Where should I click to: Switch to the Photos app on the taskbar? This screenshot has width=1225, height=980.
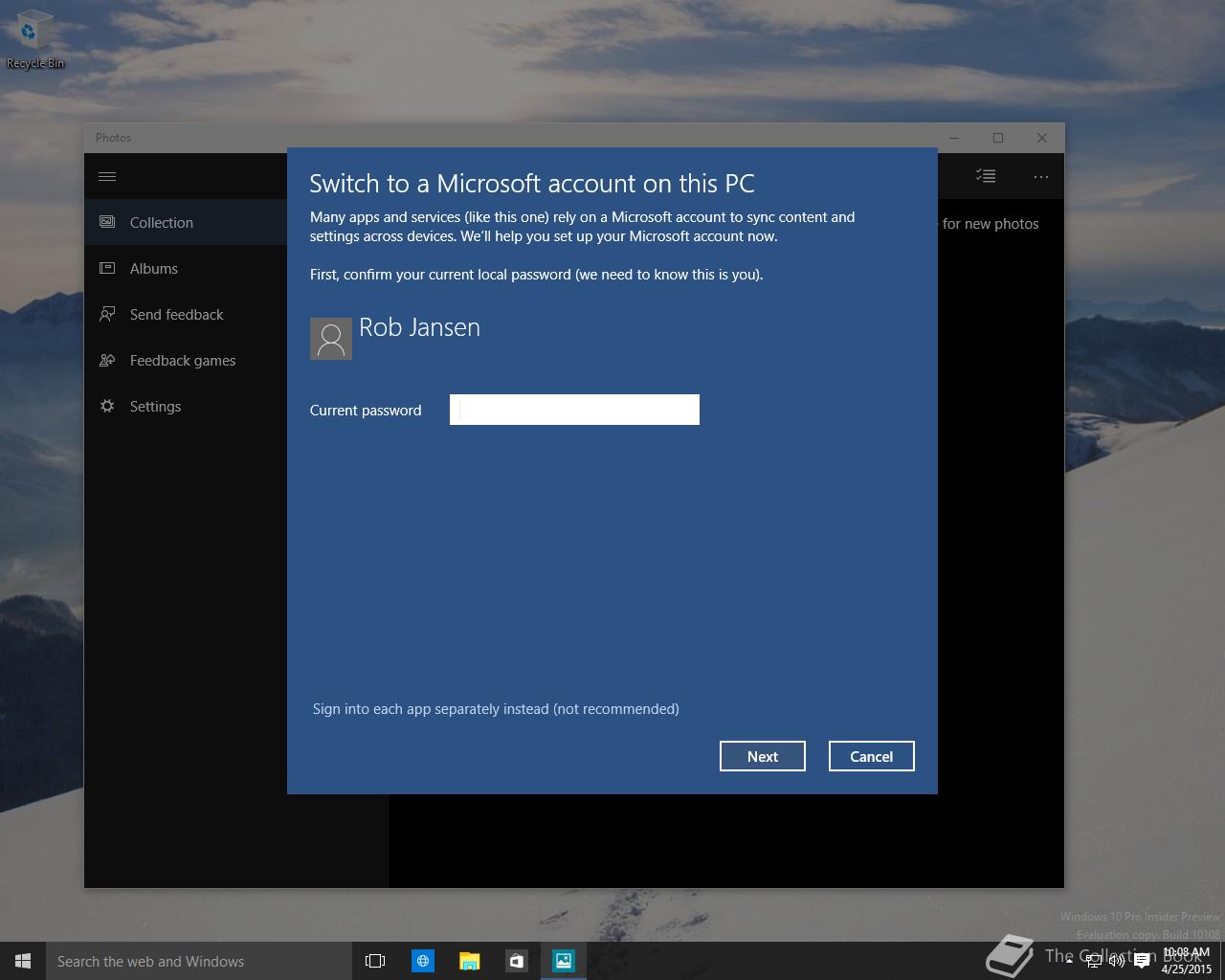(x=564, y=961)
